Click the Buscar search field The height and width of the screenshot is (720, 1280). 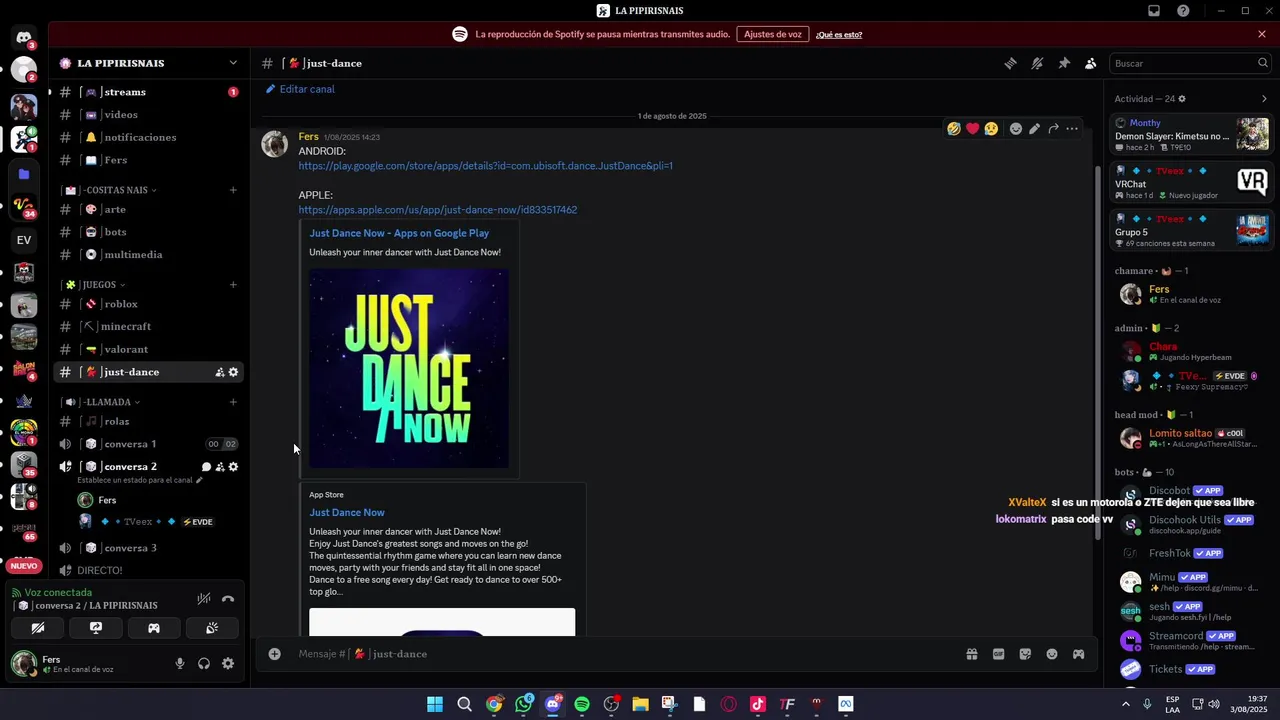coord(1191,63)
